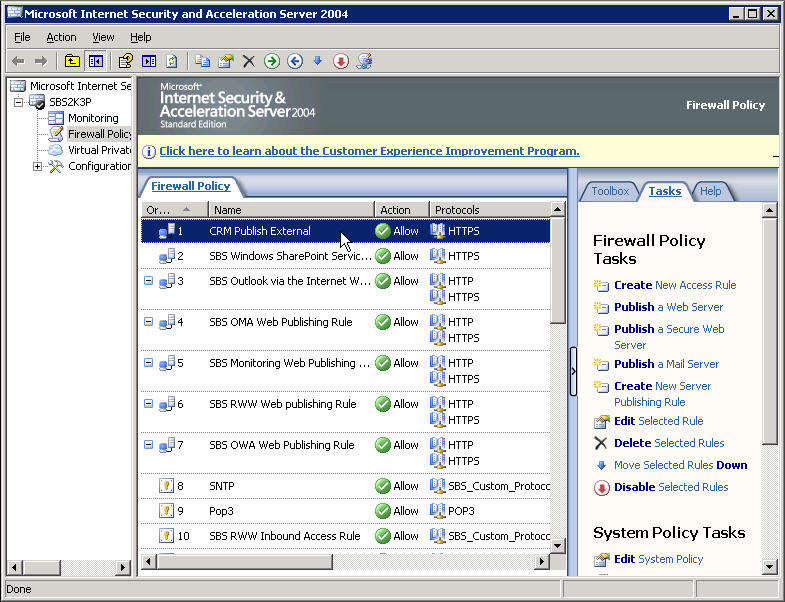785x602 pixels.
Task: Collapse rule 5 SBS Monitoring Web Publishing
Action: coord(148,363)
